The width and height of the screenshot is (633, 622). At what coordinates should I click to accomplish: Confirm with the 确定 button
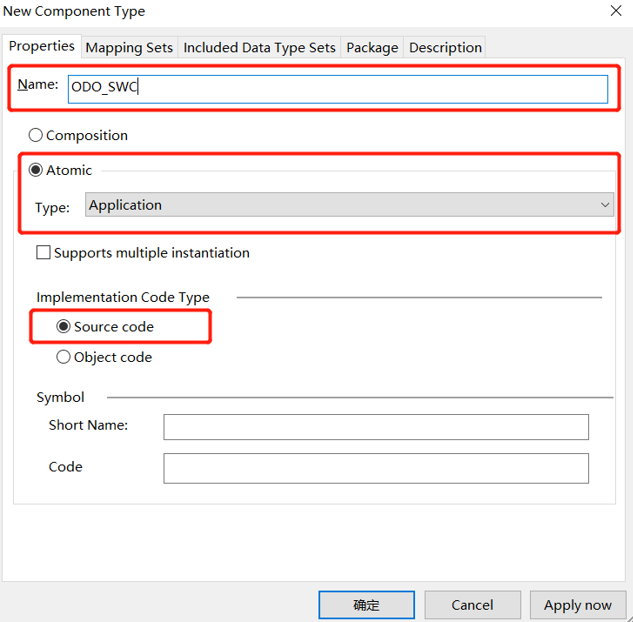[367, 605]
